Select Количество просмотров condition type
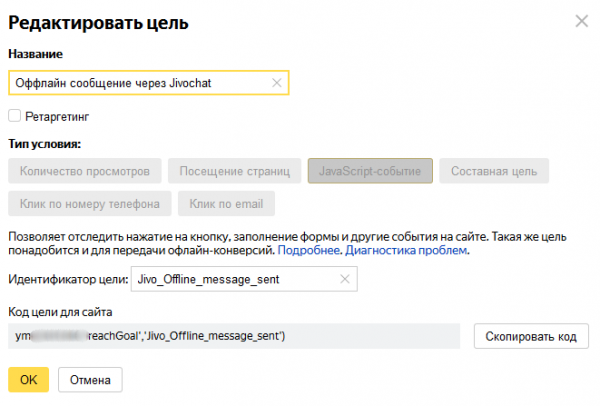The height and width of the screenshot is (406, 600). pos(85,171)
